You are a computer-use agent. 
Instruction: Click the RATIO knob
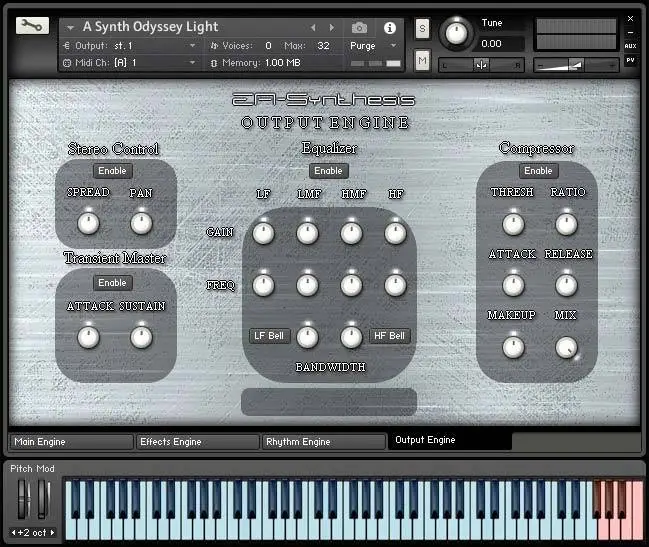pyautogui.click(x=566, y=225)
